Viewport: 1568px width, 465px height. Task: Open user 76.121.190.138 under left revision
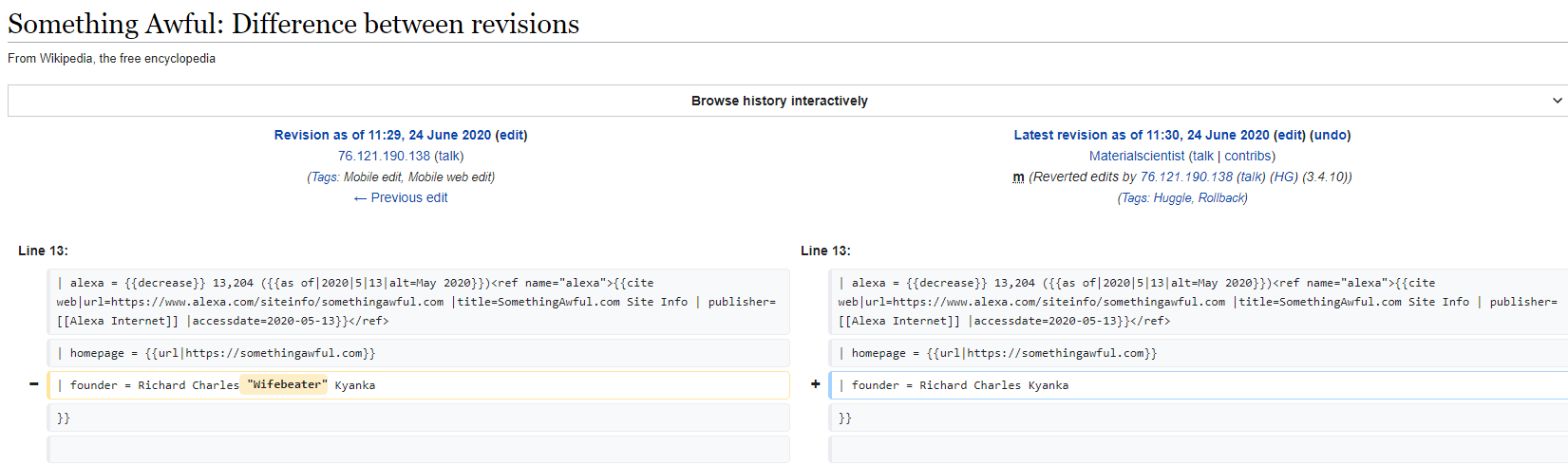[x=384, y=156]
